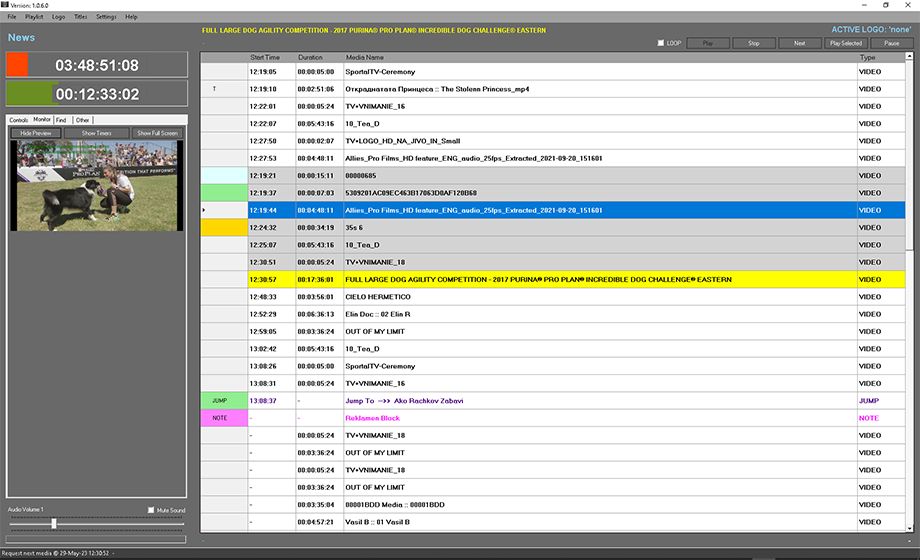Select the row at start time 12:19:05
The image size is (920, 560).
point(553,72)
